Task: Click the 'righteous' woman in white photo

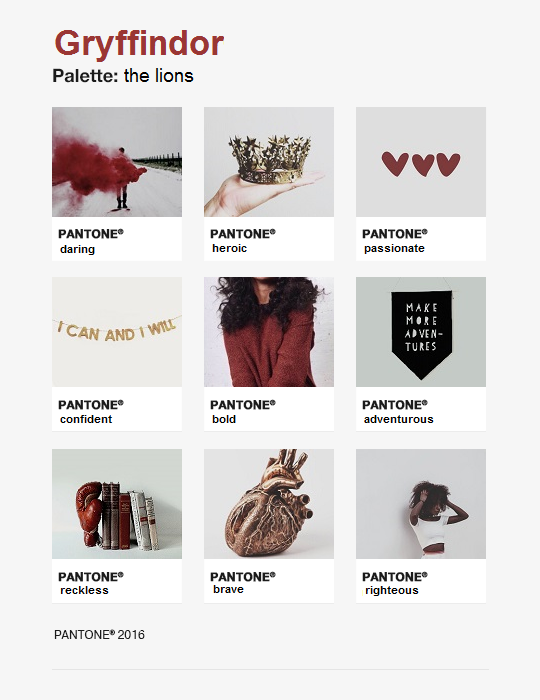Action: (421, 504)
